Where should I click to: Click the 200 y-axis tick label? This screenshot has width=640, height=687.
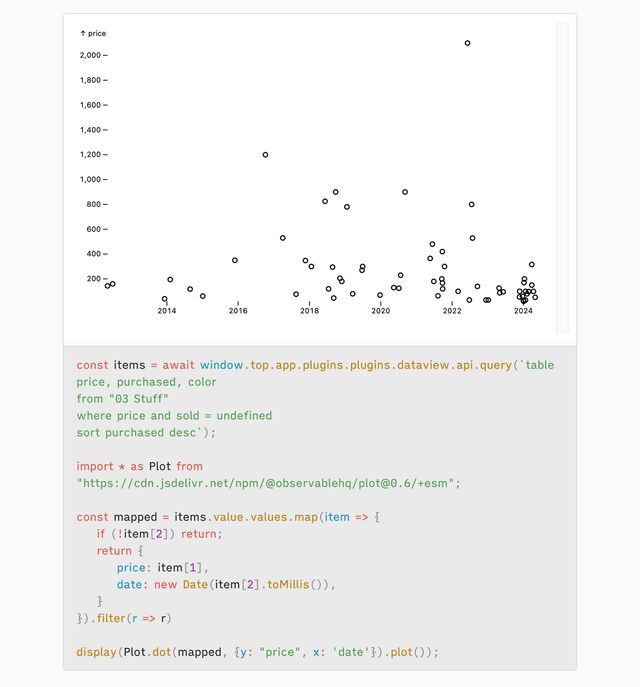coord(92,279)
